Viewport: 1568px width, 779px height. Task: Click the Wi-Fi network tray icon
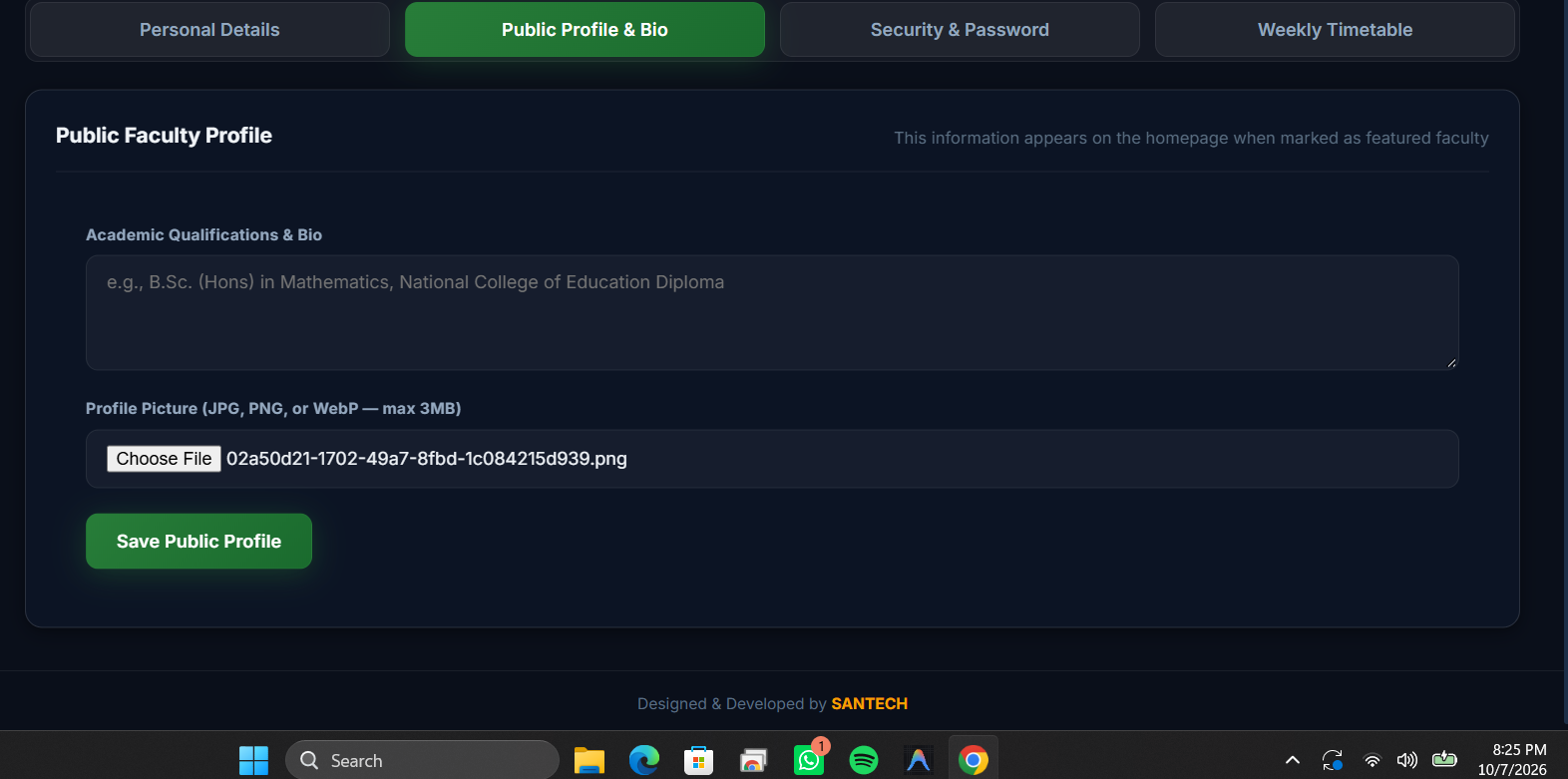pyautogui.click(x=1372, y=760)
